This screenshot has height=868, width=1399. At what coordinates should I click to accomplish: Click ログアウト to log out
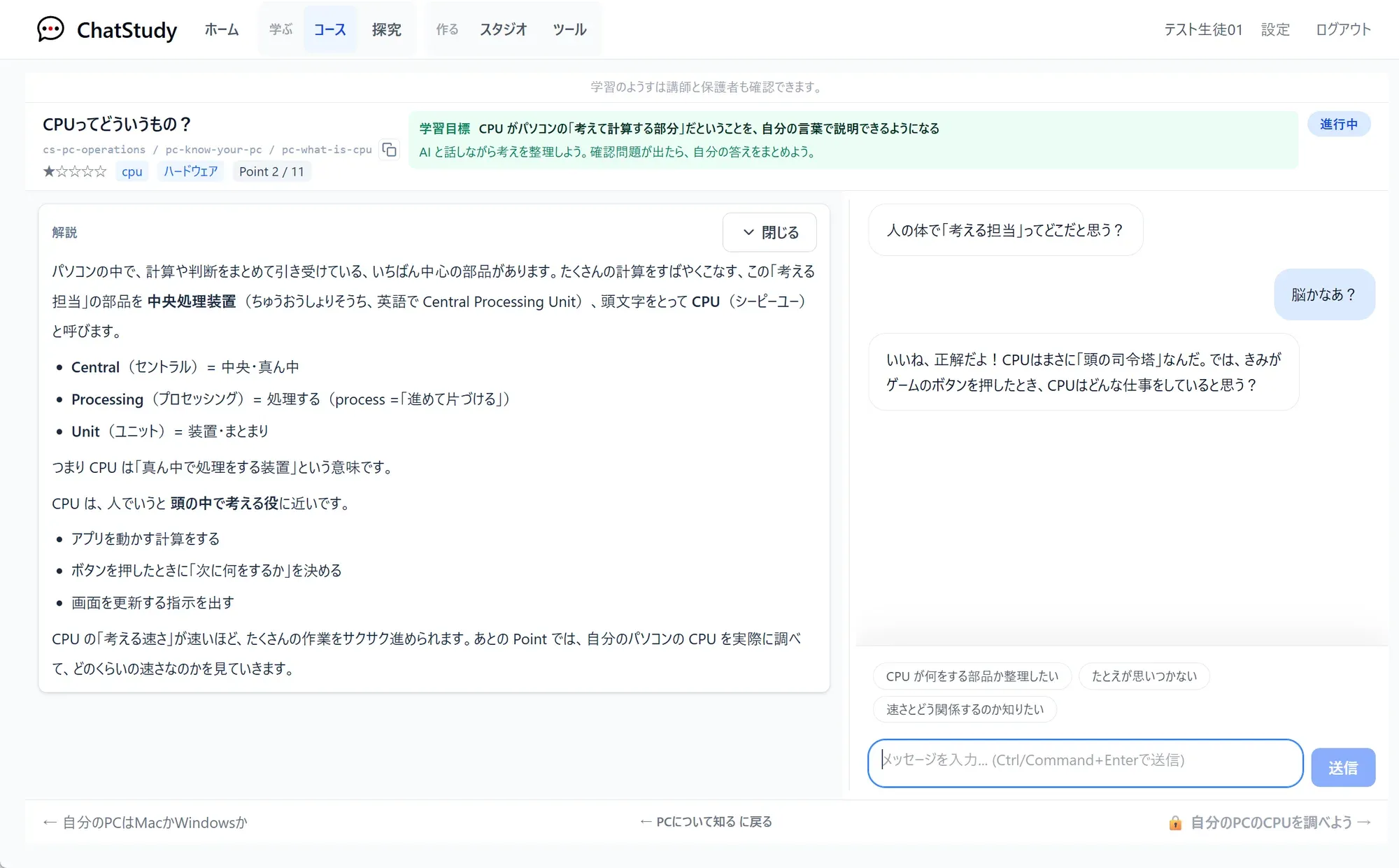(x=1343, y=29)
